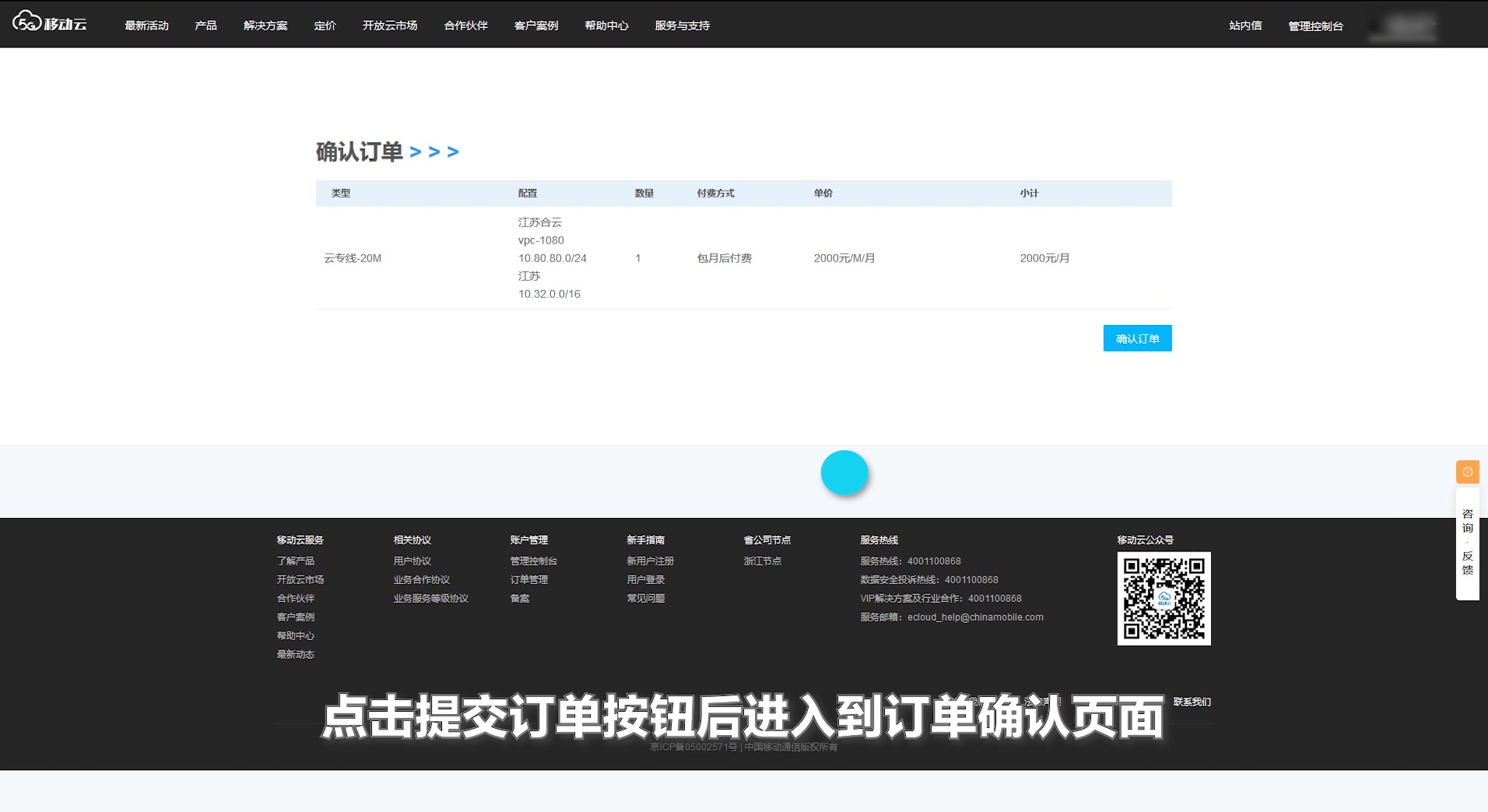Open 订单管理 under 账户管理

coord(528,579)
